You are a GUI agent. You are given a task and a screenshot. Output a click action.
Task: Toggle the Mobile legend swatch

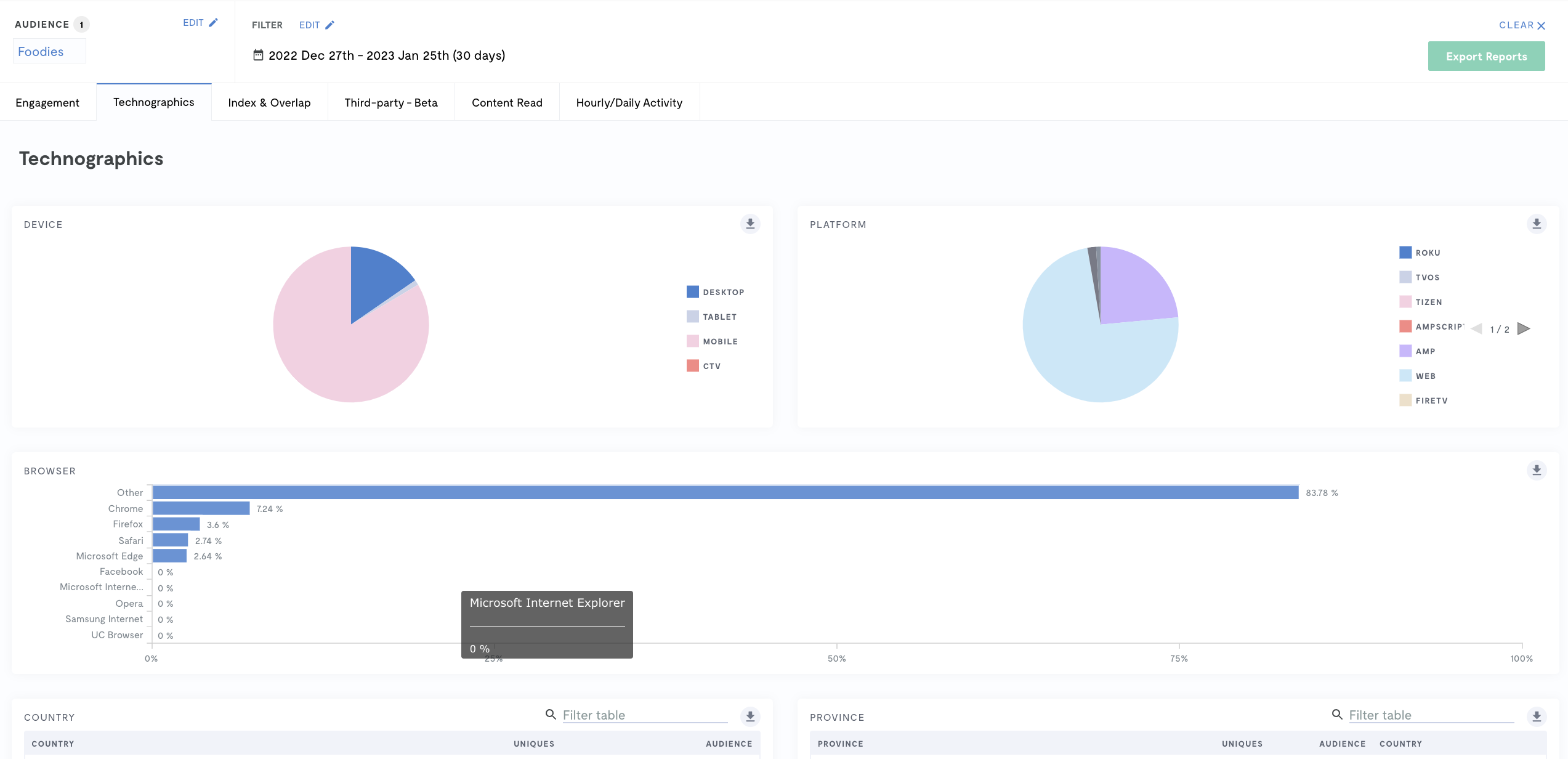point(692,341)
